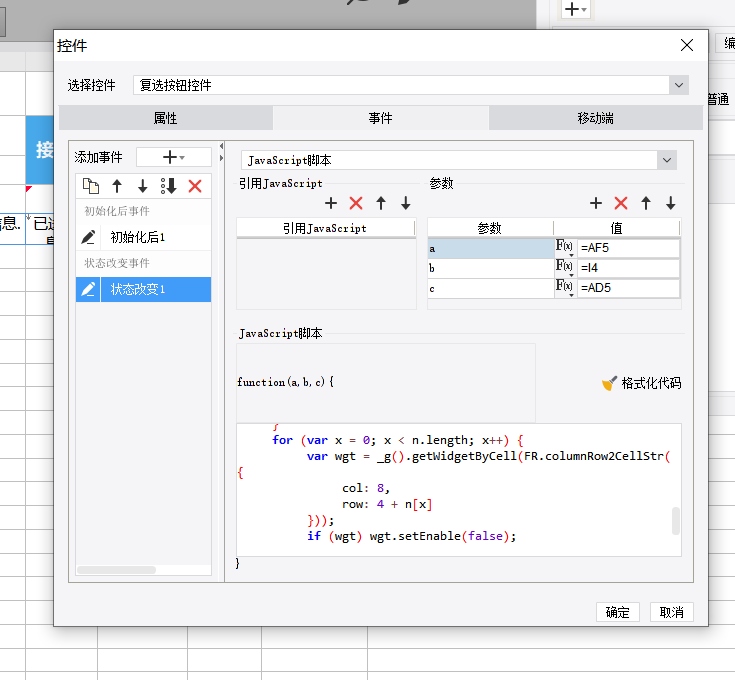Image resolution: width=735 pixels, height=680 pixels.
Task: Open formula editor for parameter b
Action: click(x=565, y=268)
